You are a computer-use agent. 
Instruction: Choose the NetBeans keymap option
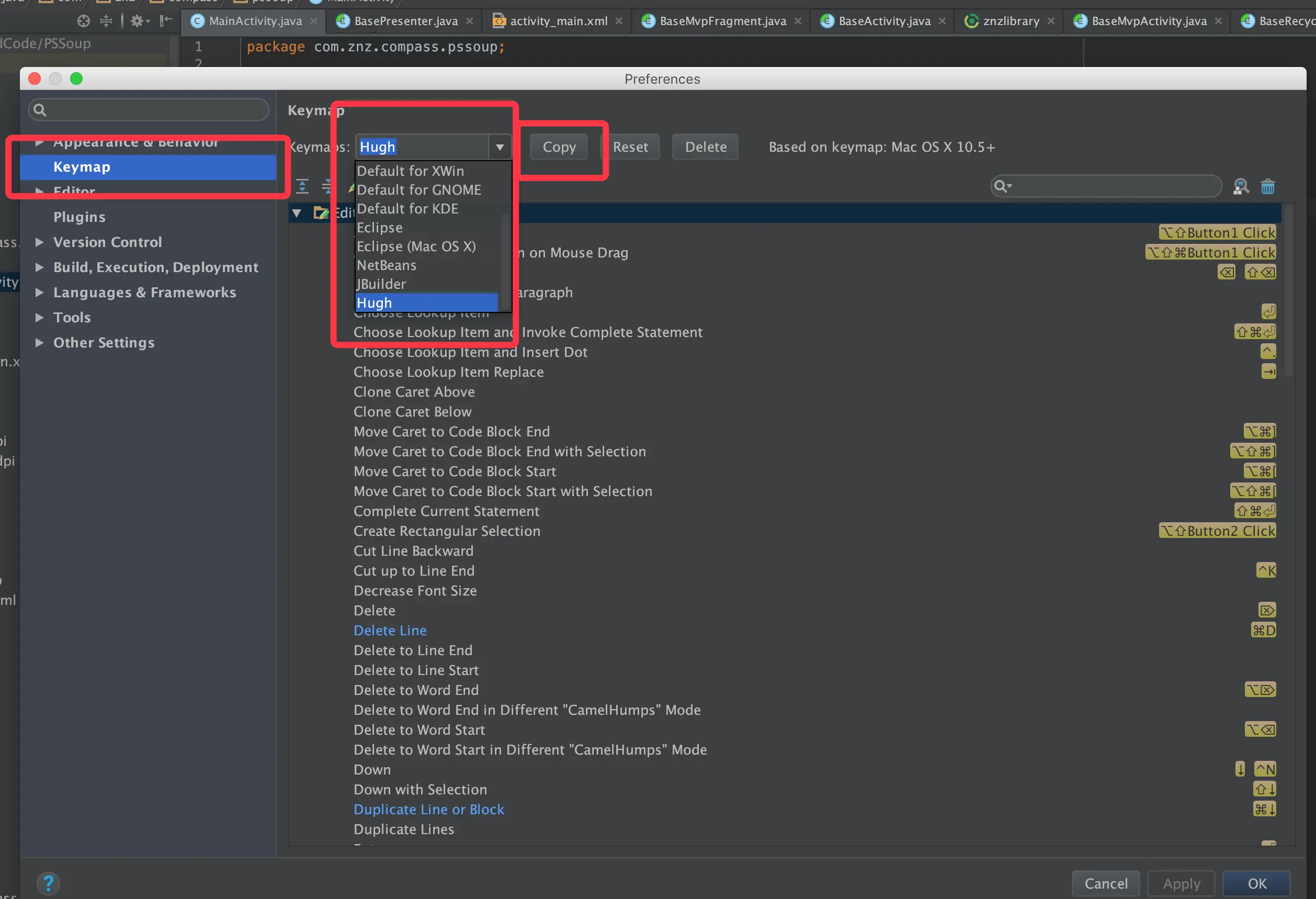tap(386, 265)
